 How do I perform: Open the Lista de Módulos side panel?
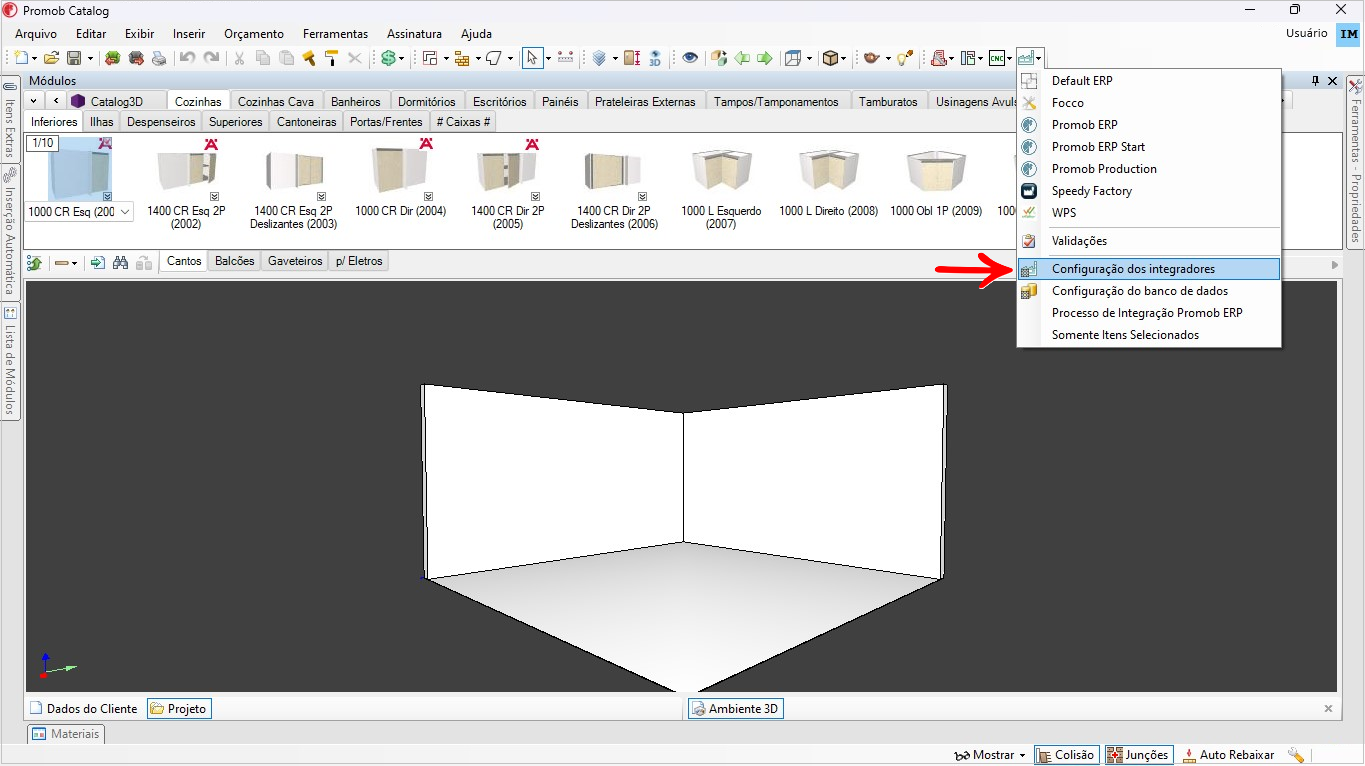[10, 362]
